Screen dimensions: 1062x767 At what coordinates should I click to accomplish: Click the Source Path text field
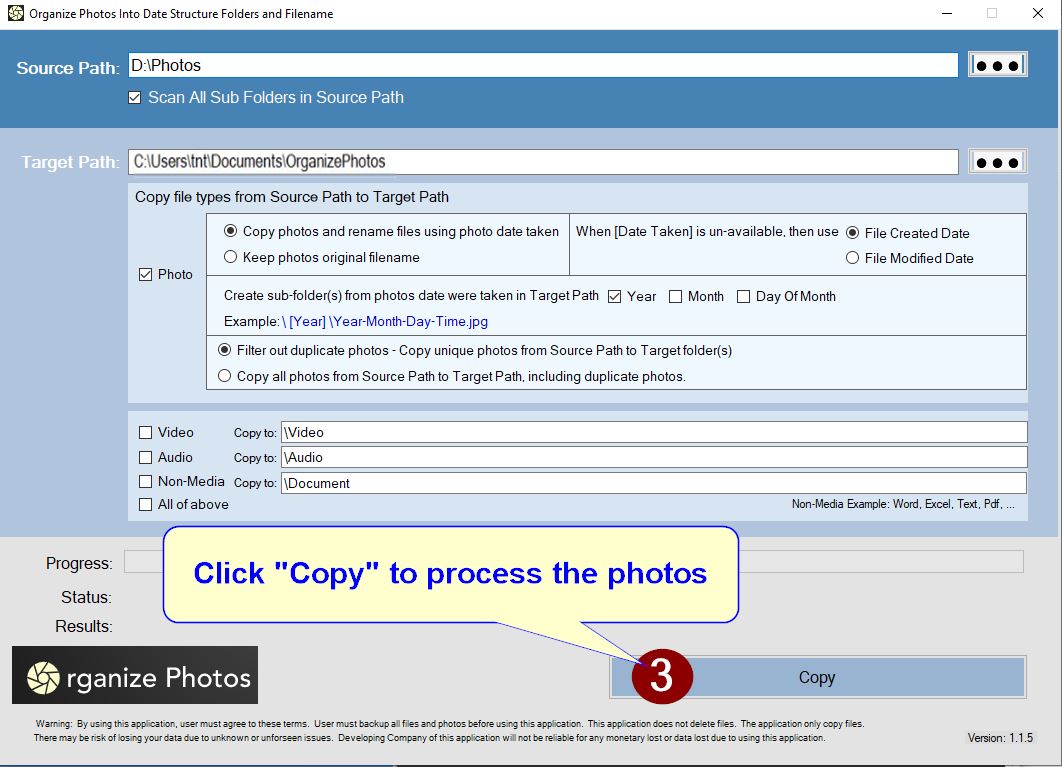click(x=543, y=66)
